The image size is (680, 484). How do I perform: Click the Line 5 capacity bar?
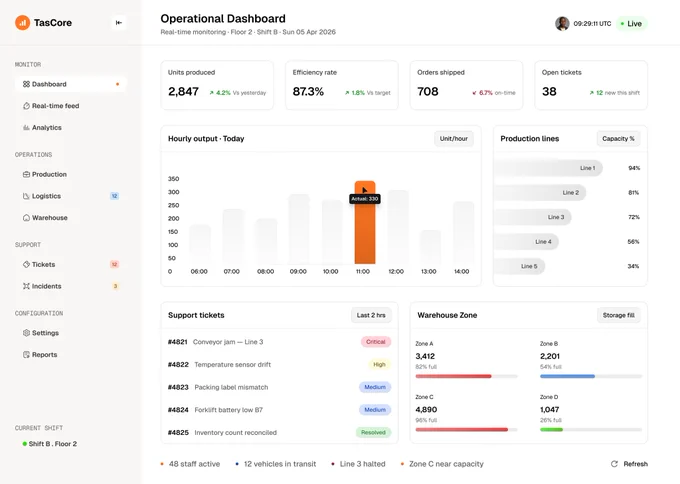tap(519, 266)
